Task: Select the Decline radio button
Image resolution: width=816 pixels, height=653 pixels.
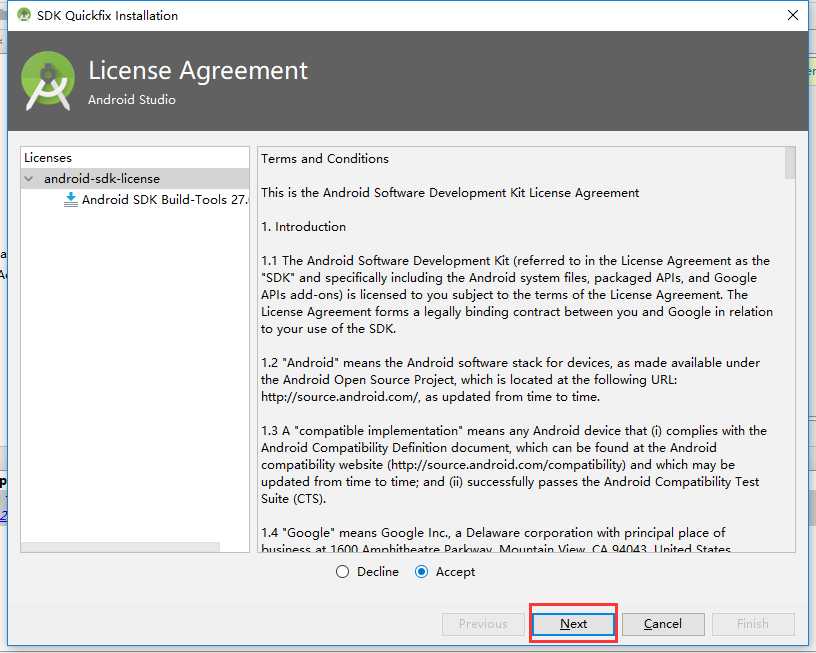Action: pyautogui.click(x=342, y=572)
